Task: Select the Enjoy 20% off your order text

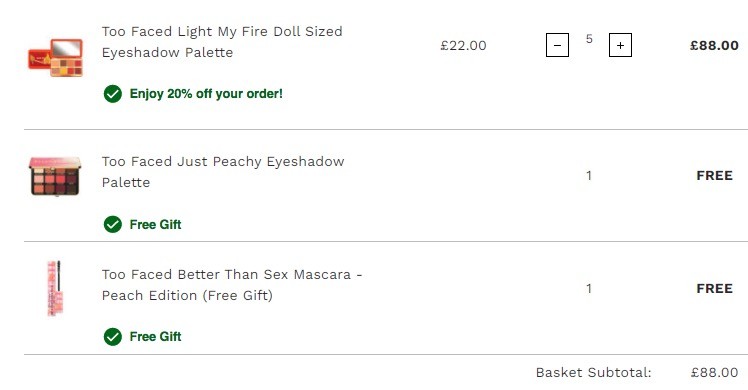Action: point(206,93)
